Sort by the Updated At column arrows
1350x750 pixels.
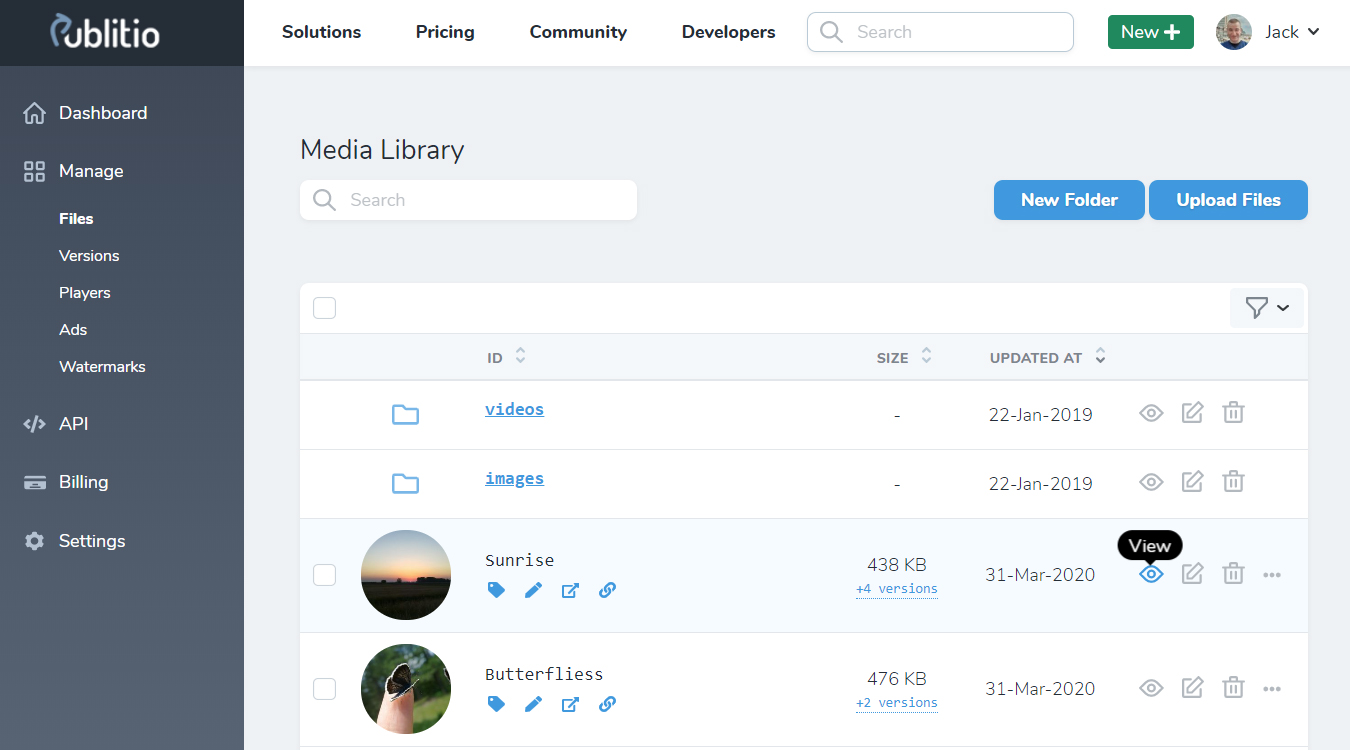pyautogui.click(x=1100, y=356)
